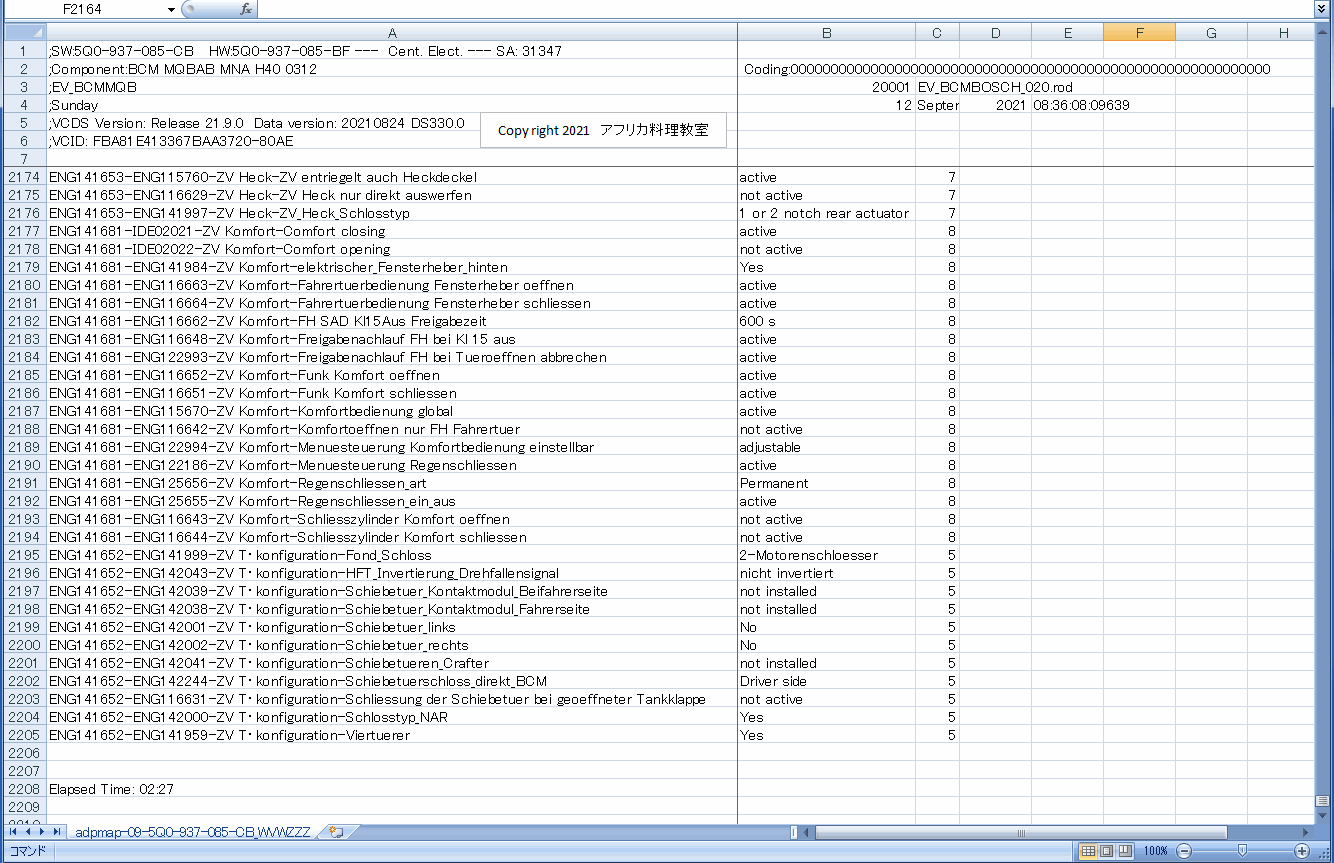Click 'Komfort-Funk Komfort oeffnen' cell
The width and height of the screenshot is (1334, 863).
pyautogui.click(x=392, y=375)
